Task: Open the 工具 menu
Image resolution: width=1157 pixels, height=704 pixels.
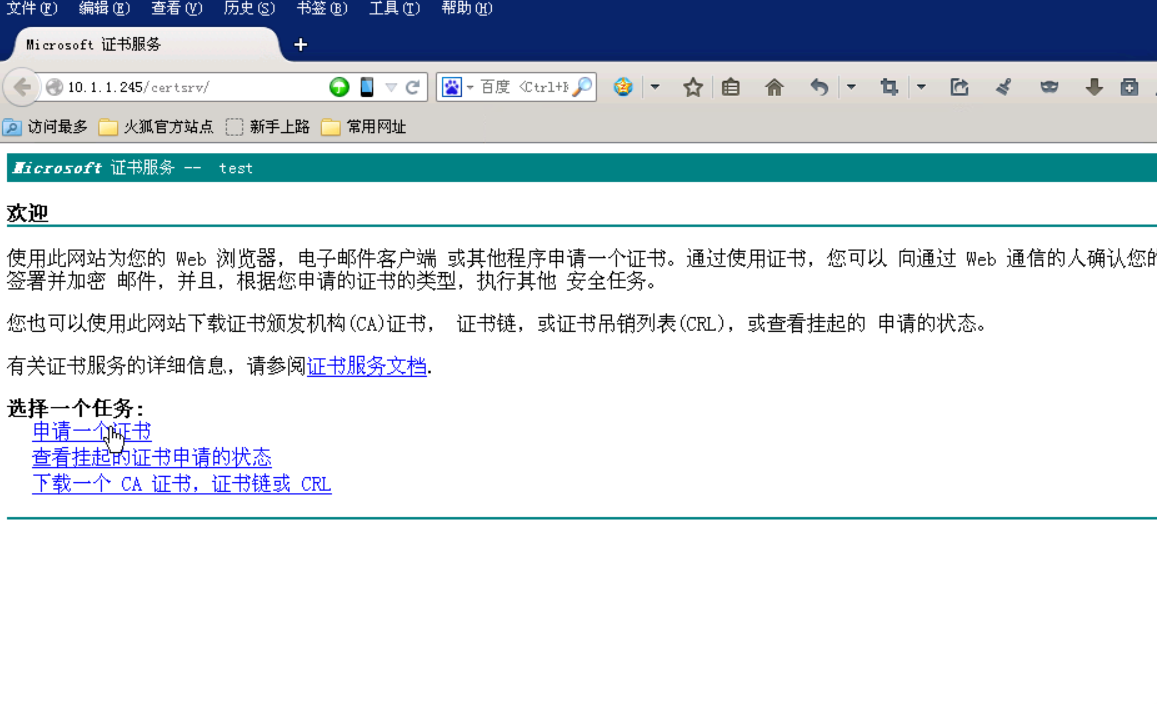Action: point(395,8)
